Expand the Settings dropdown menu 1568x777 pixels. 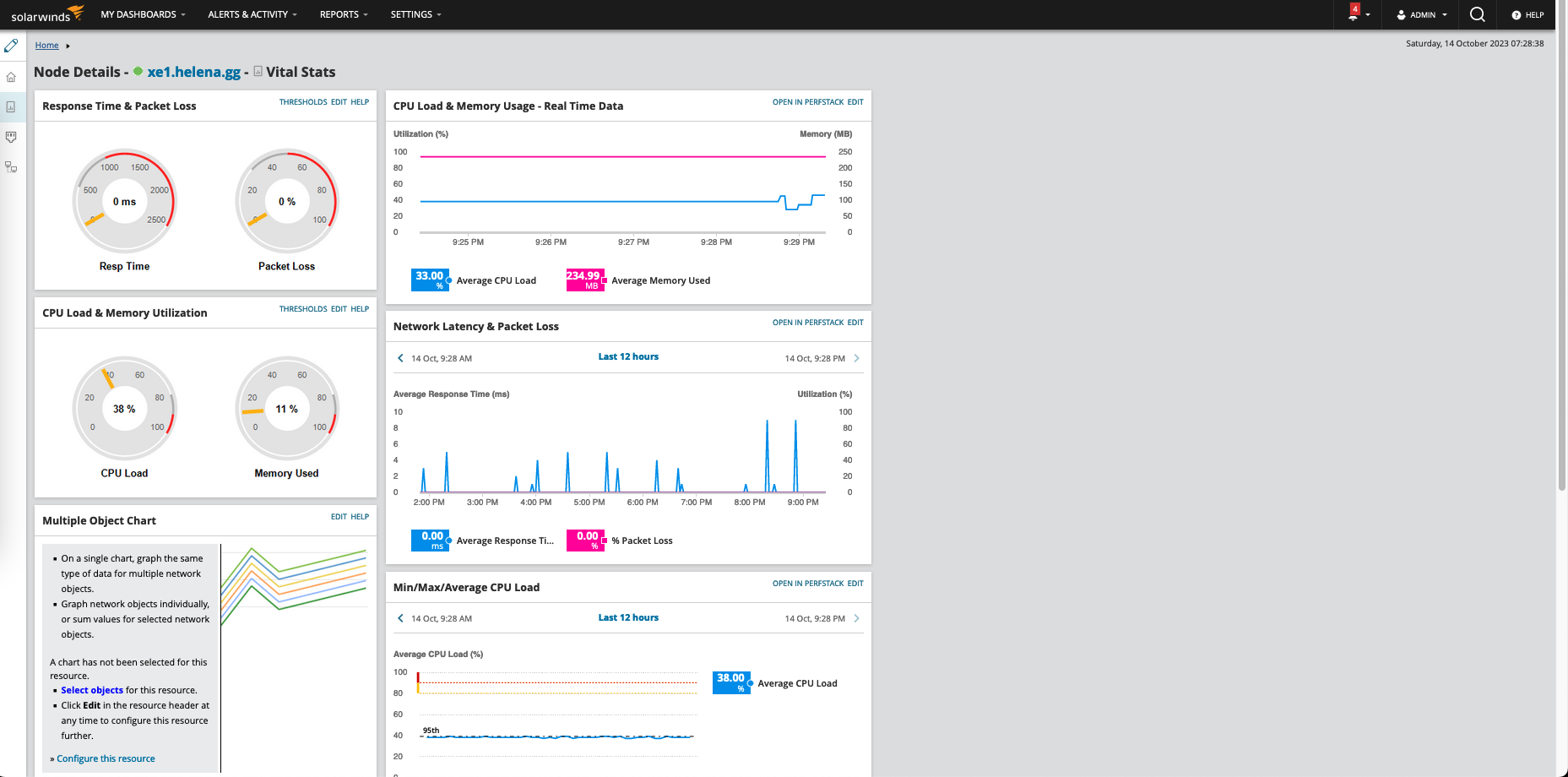pyautogui.click(x=415, y=14)
